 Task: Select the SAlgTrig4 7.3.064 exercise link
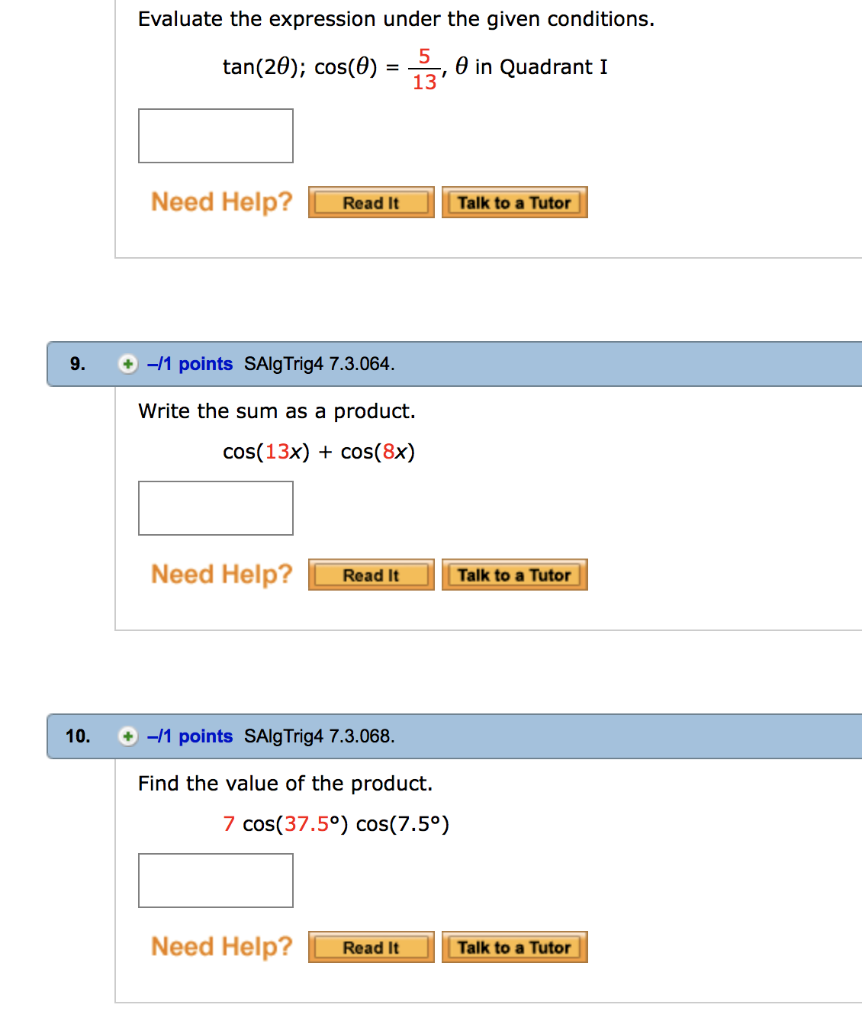click(320, 364)
